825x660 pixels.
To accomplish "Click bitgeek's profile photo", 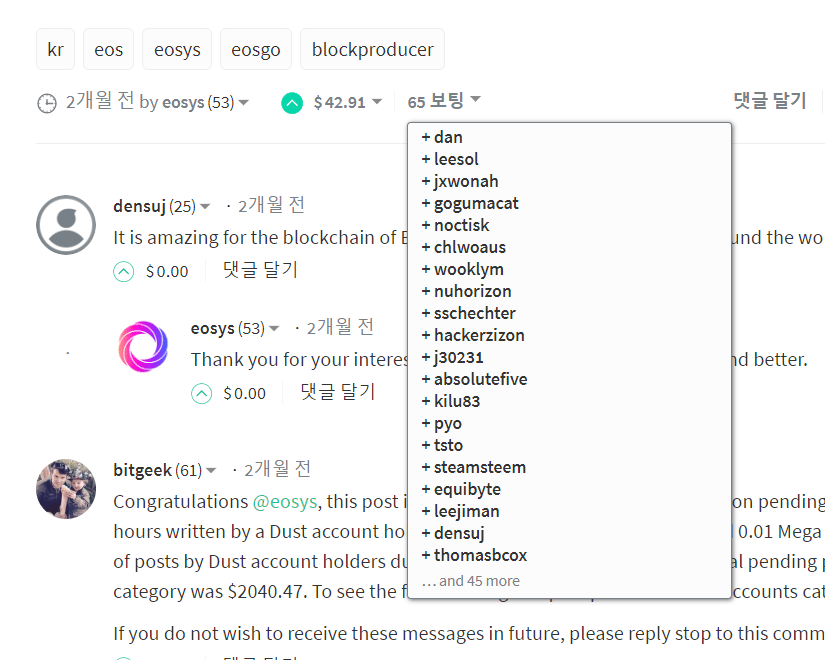I will [x=66, y=489].
